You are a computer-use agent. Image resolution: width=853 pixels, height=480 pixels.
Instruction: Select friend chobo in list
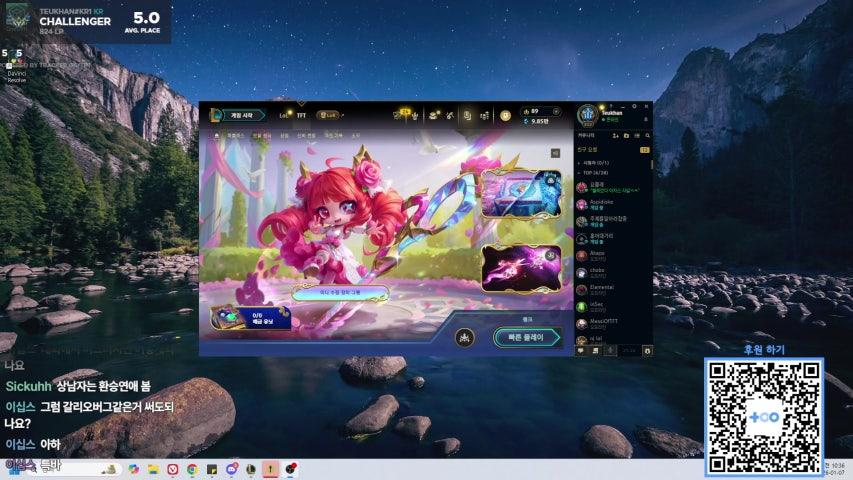coord(613,273)
